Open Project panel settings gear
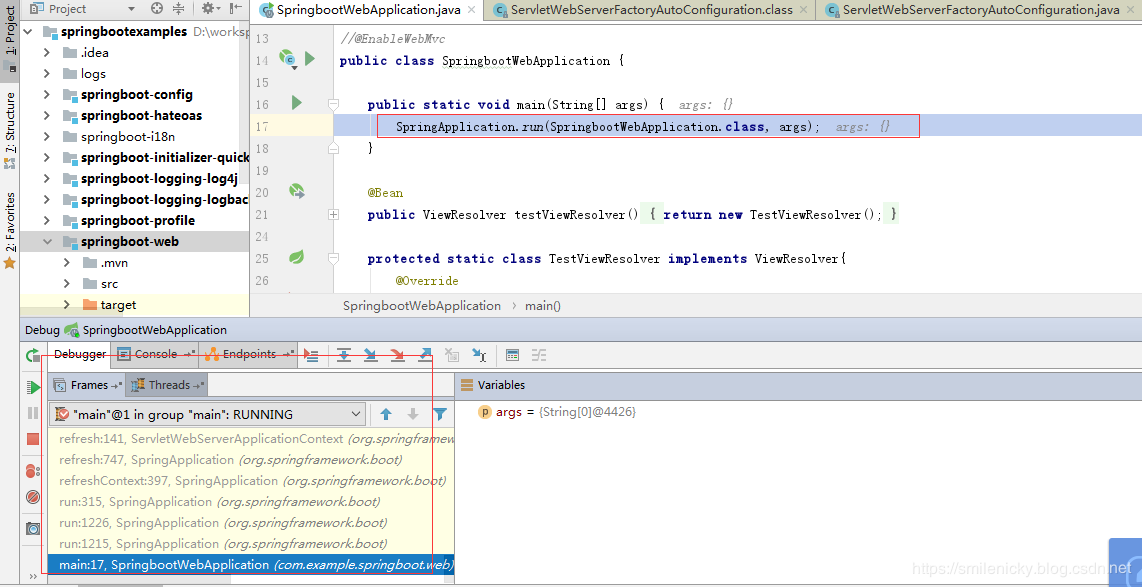1142x587 pixels. (210, 9)
